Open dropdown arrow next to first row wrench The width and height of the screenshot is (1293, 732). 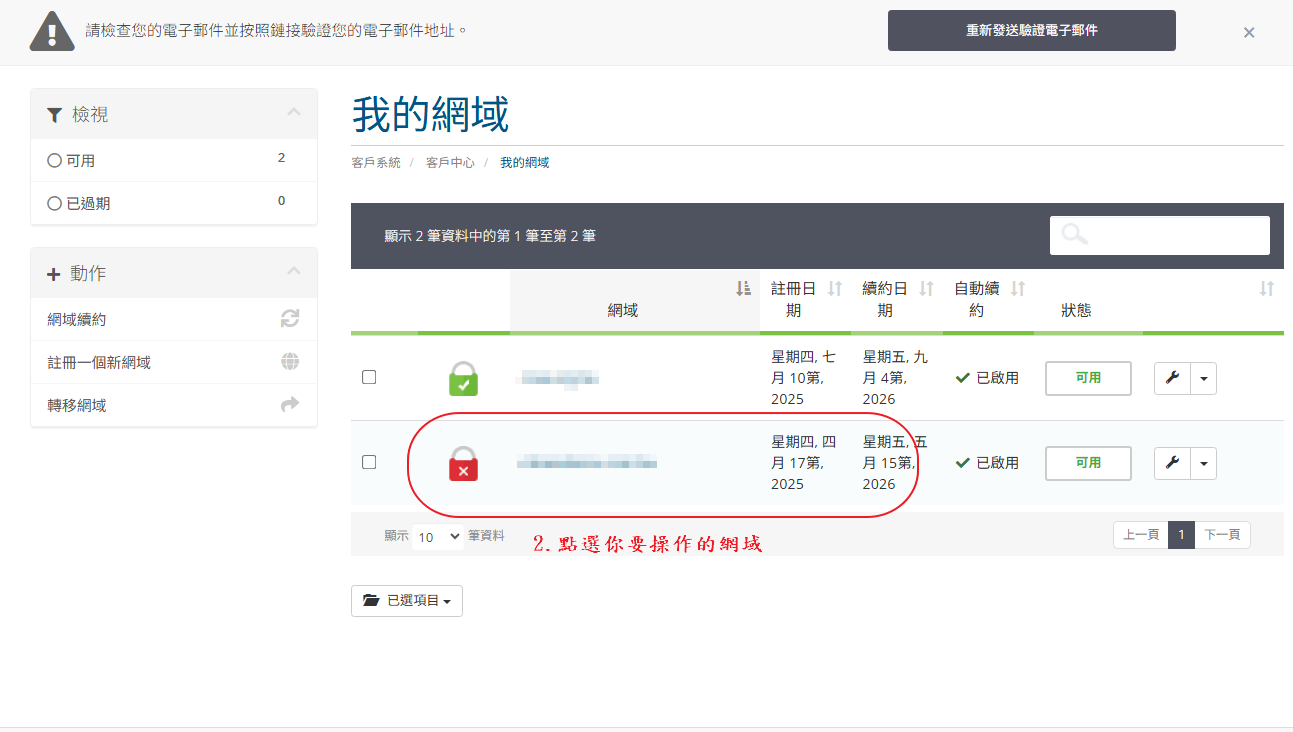[1203, 378]
